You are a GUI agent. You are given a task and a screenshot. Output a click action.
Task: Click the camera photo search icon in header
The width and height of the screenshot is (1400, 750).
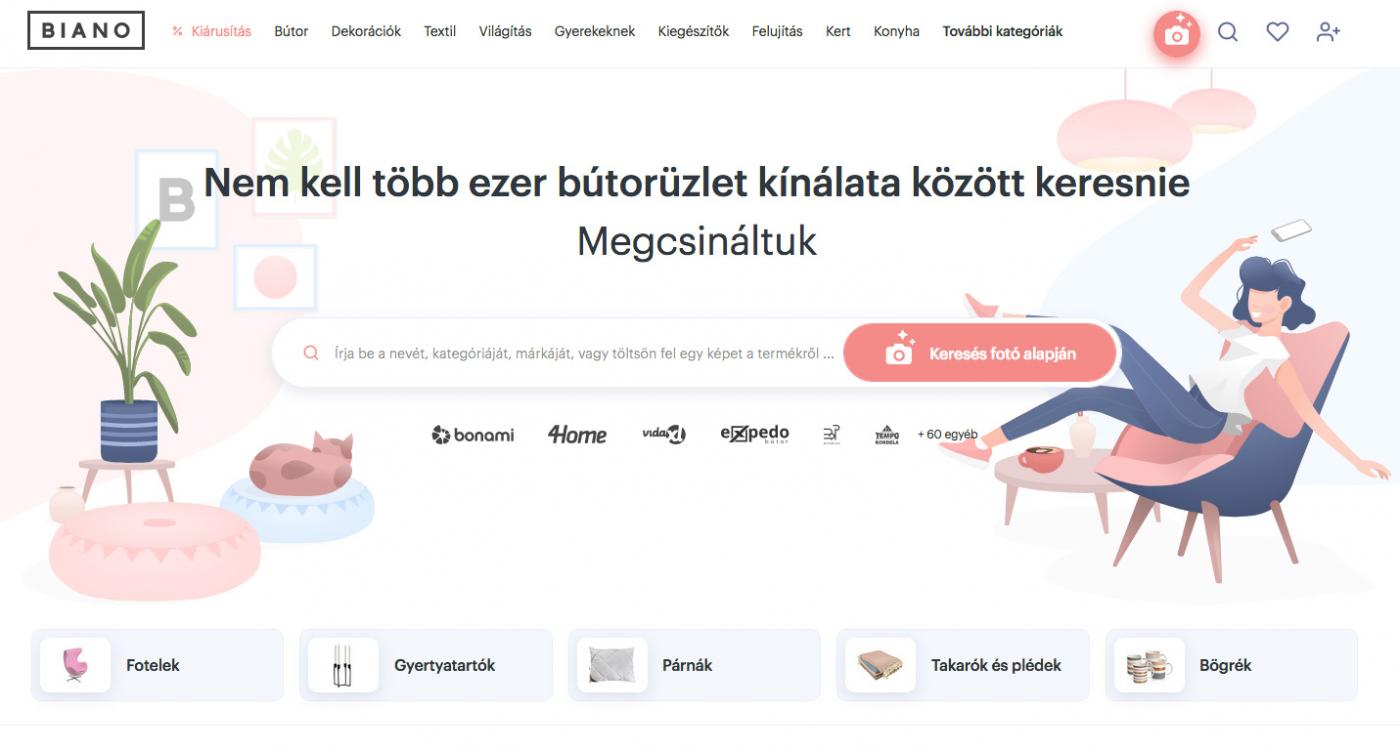pos(1176,33)
